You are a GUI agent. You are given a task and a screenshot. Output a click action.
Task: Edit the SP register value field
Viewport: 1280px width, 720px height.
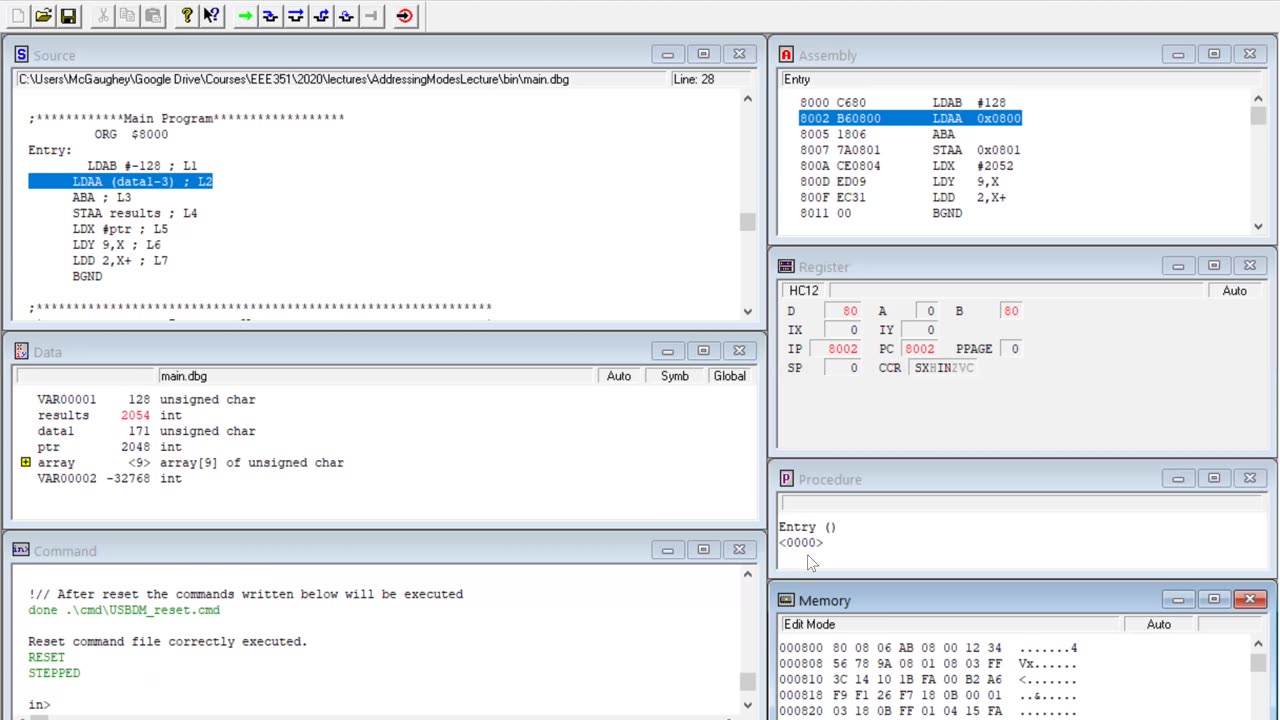(842, 368)
